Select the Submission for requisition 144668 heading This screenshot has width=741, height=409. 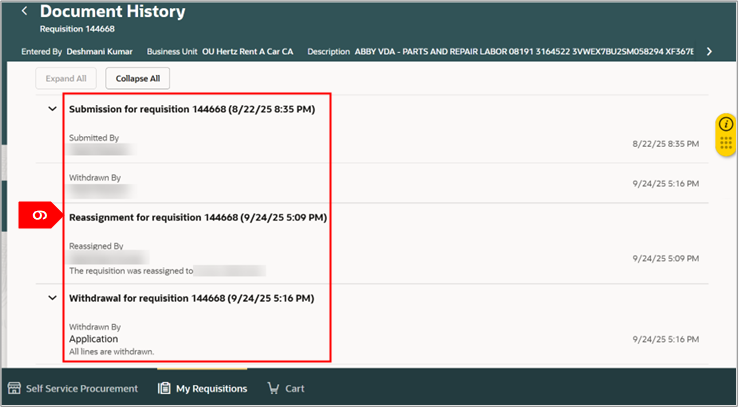point(192,110)
